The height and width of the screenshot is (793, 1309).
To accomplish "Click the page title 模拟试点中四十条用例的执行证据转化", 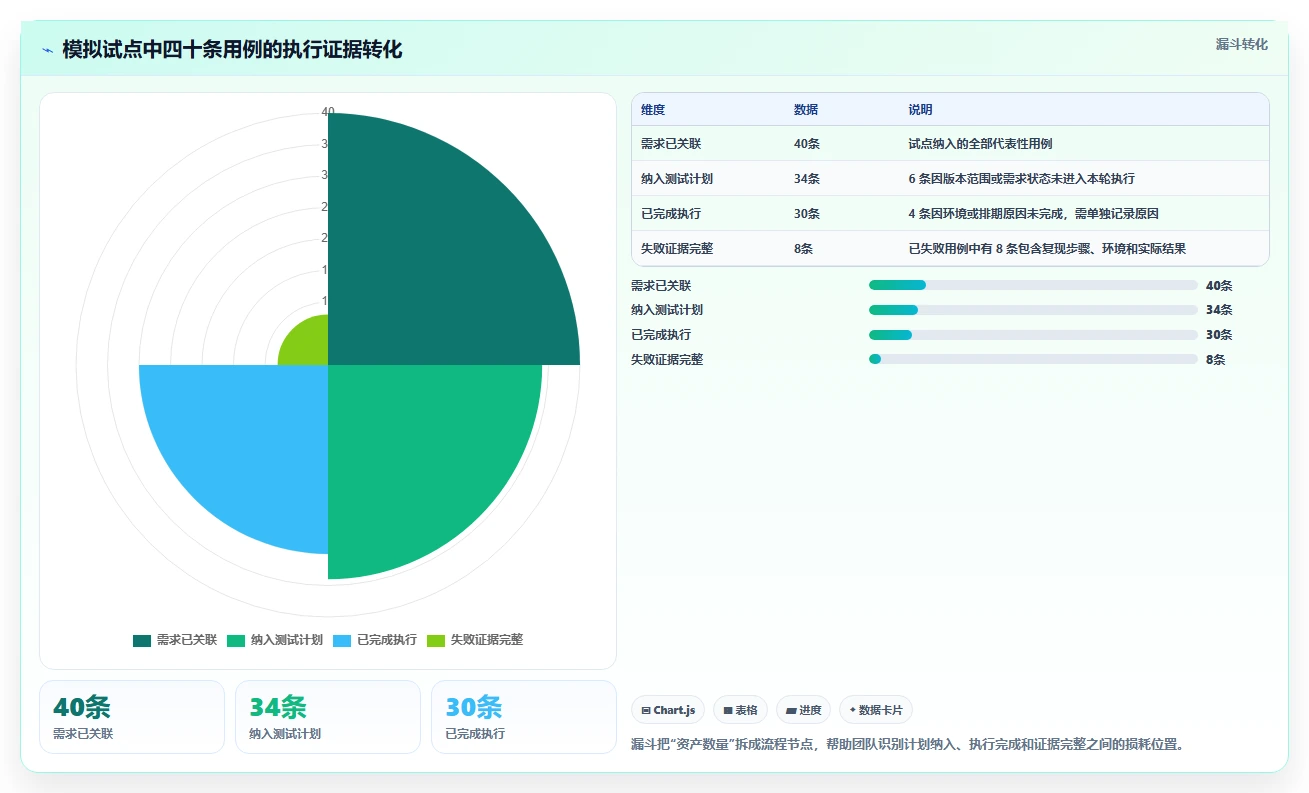I will [232, 50].
